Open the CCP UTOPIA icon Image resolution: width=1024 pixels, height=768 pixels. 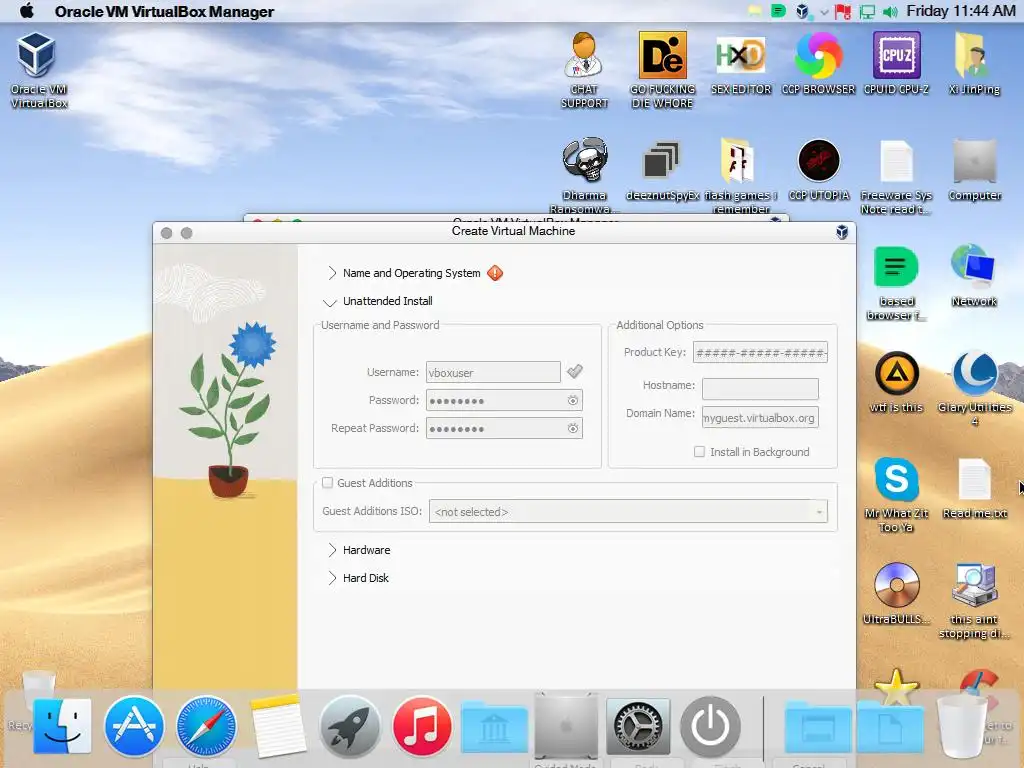[x=818, y=168]
